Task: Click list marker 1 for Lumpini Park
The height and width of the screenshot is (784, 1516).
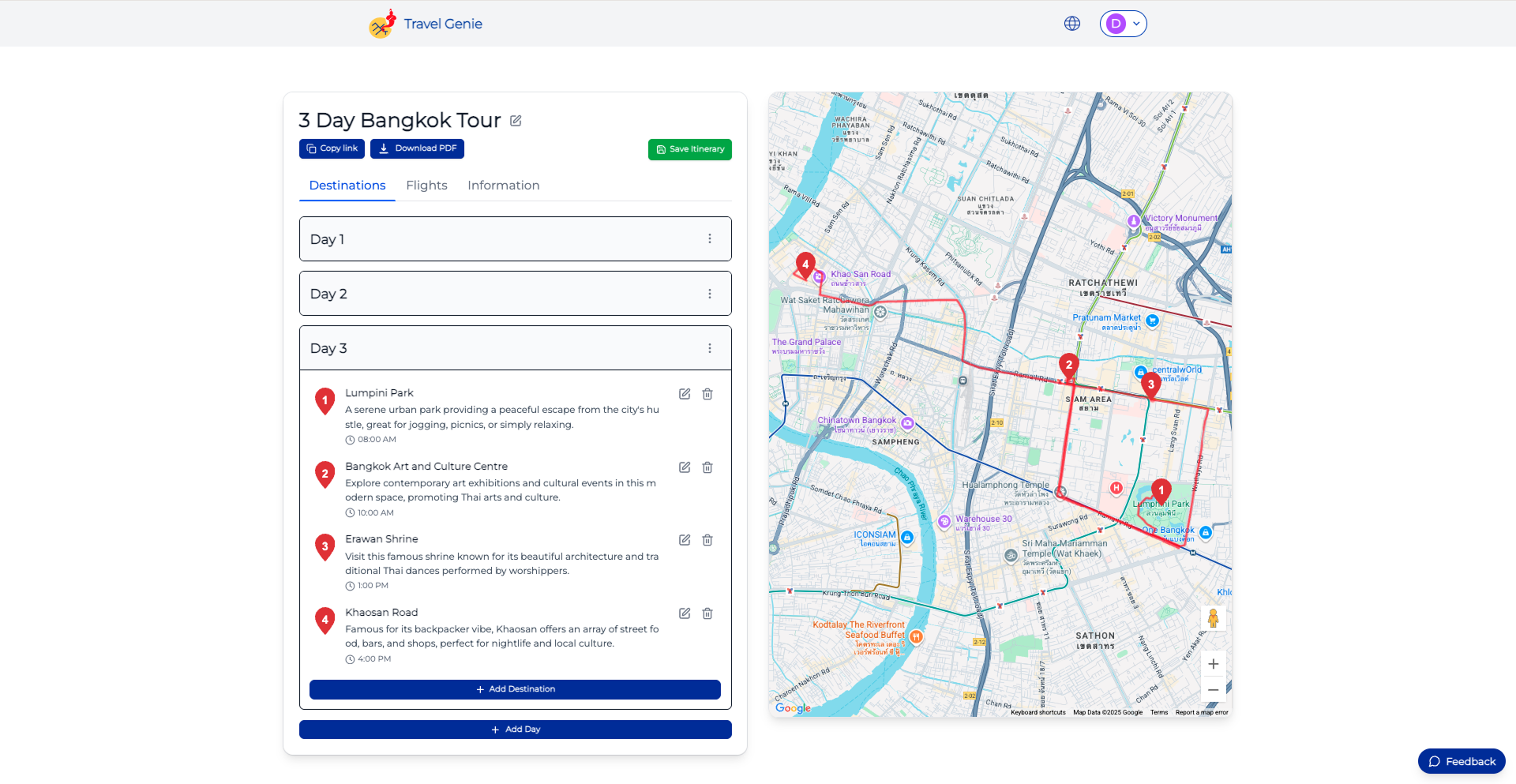Action: (325, 400)
